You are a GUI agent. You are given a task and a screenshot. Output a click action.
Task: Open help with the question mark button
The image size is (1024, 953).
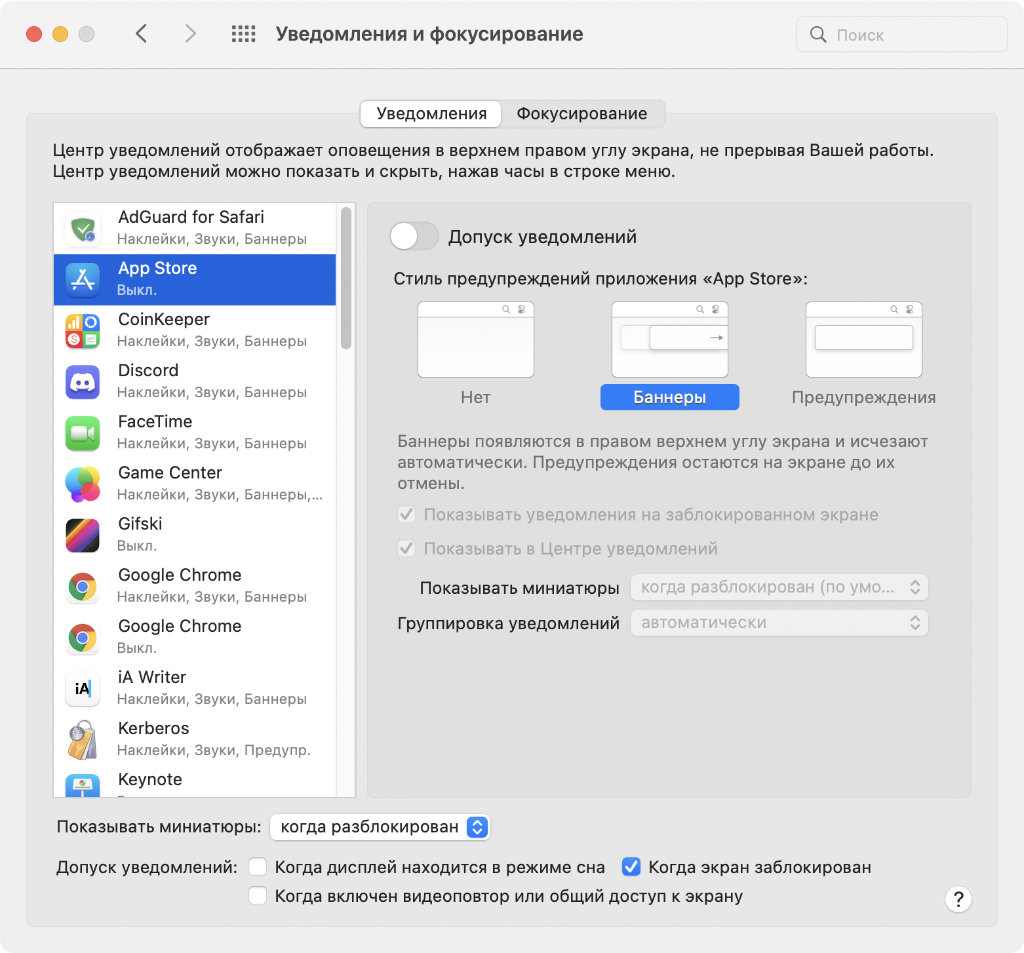tap(958, 899)
